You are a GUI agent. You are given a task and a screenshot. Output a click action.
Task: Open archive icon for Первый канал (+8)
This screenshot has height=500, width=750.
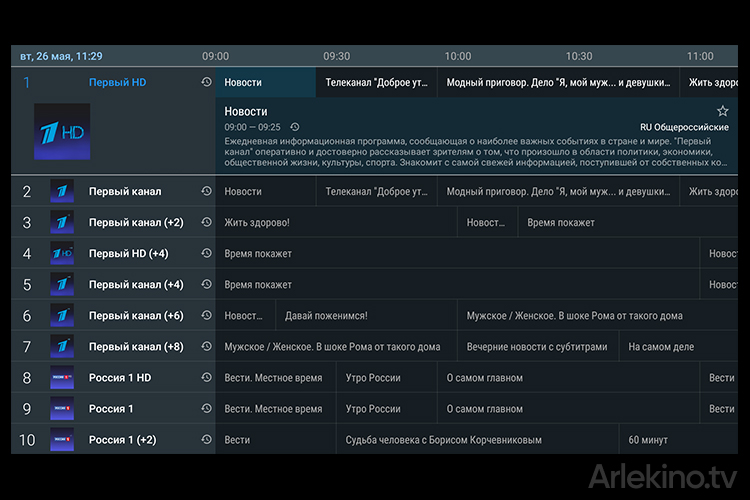[x=206, y=346]
